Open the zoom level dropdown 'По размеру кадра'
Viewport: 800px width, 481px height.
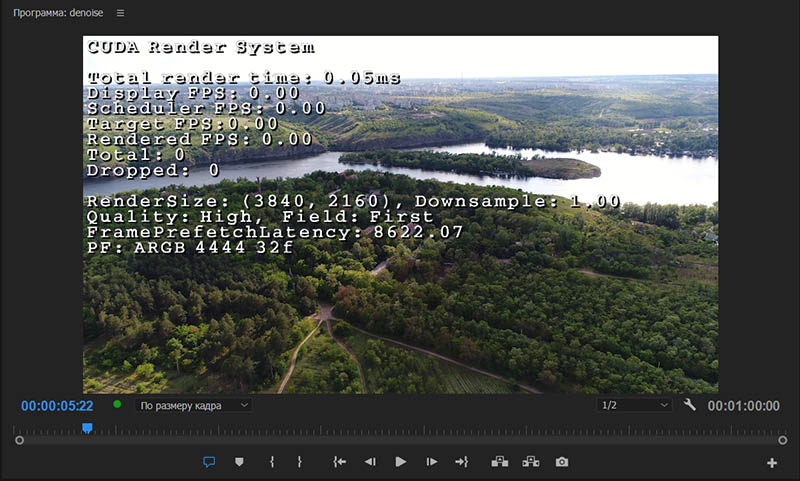(x=193, y=406)
